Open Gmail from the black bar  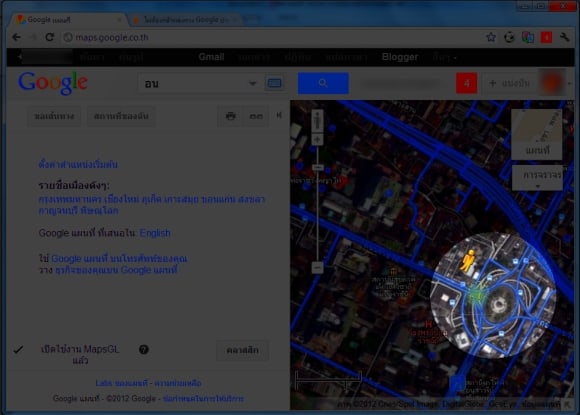pos(211,57)
